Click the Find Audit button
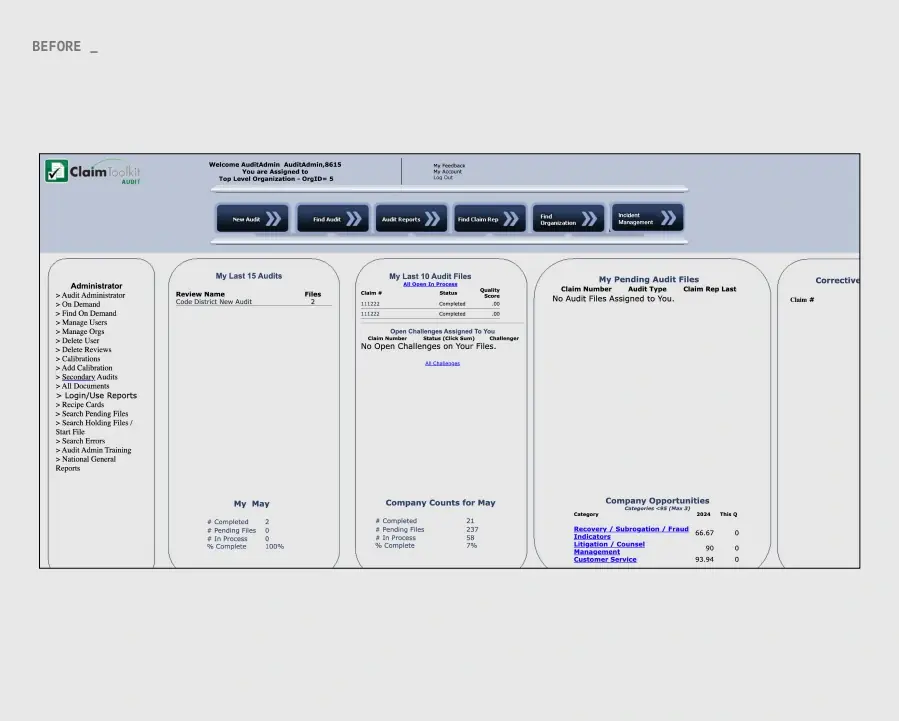899x721 pixels. (x=333, y=218)
